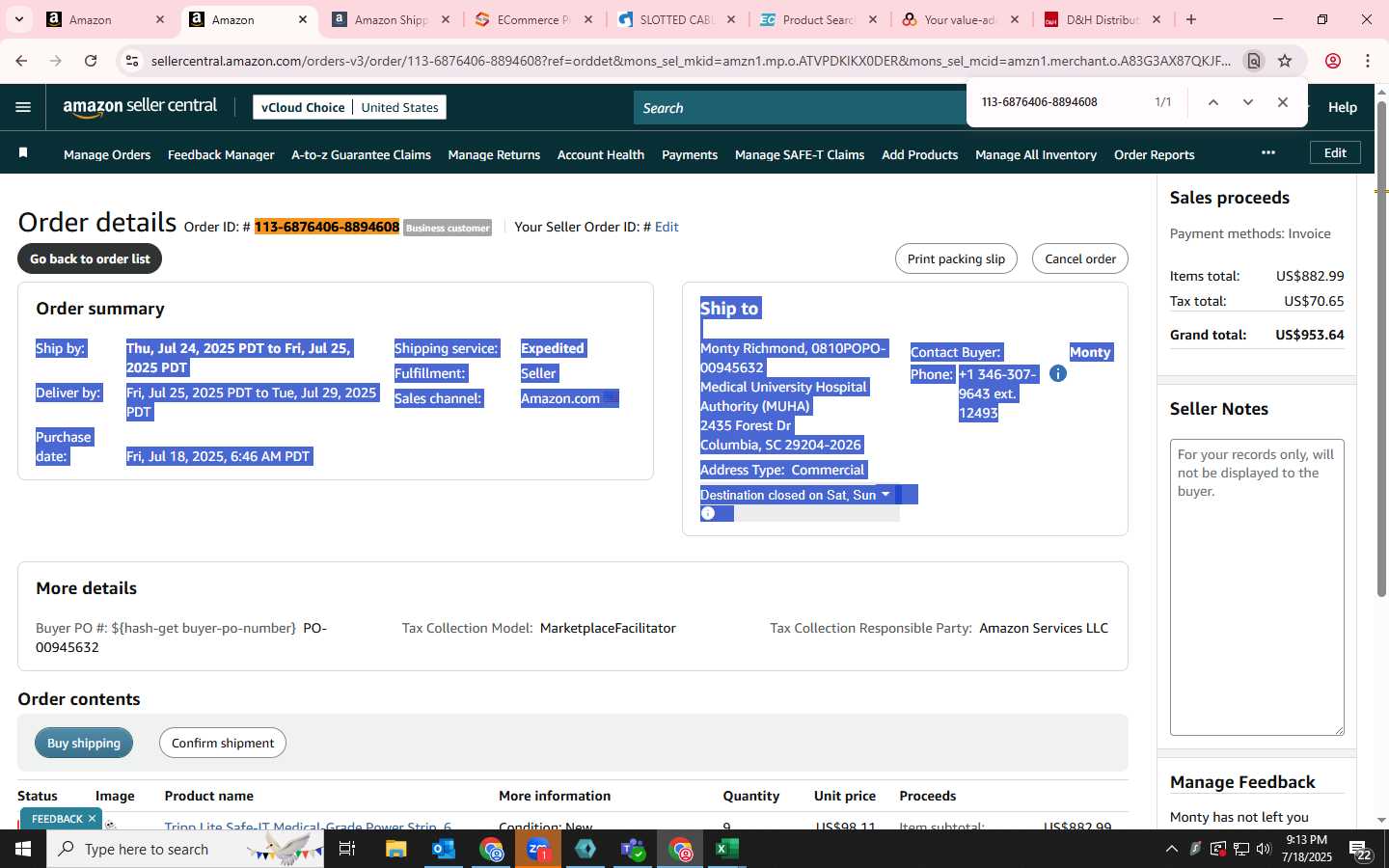Open Add Products page

tap(920, 154)
